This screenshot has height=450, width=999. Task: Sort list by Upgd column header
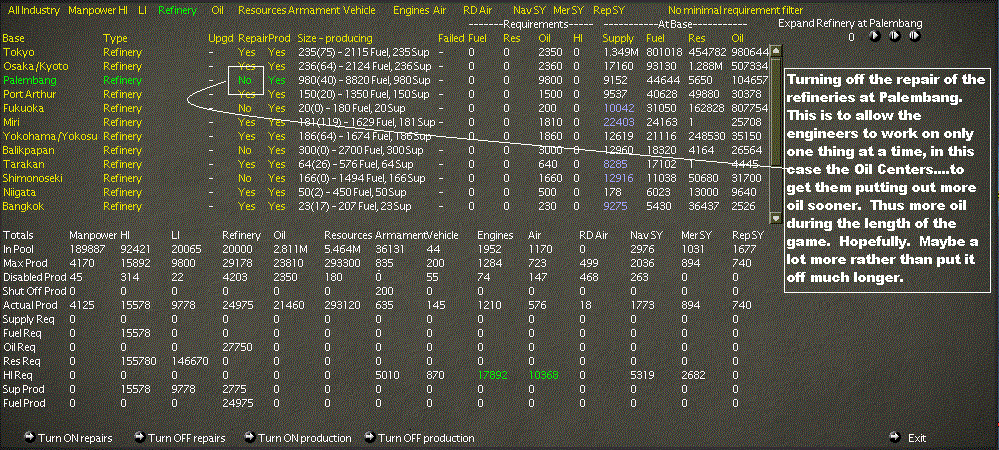pos(221,38)
